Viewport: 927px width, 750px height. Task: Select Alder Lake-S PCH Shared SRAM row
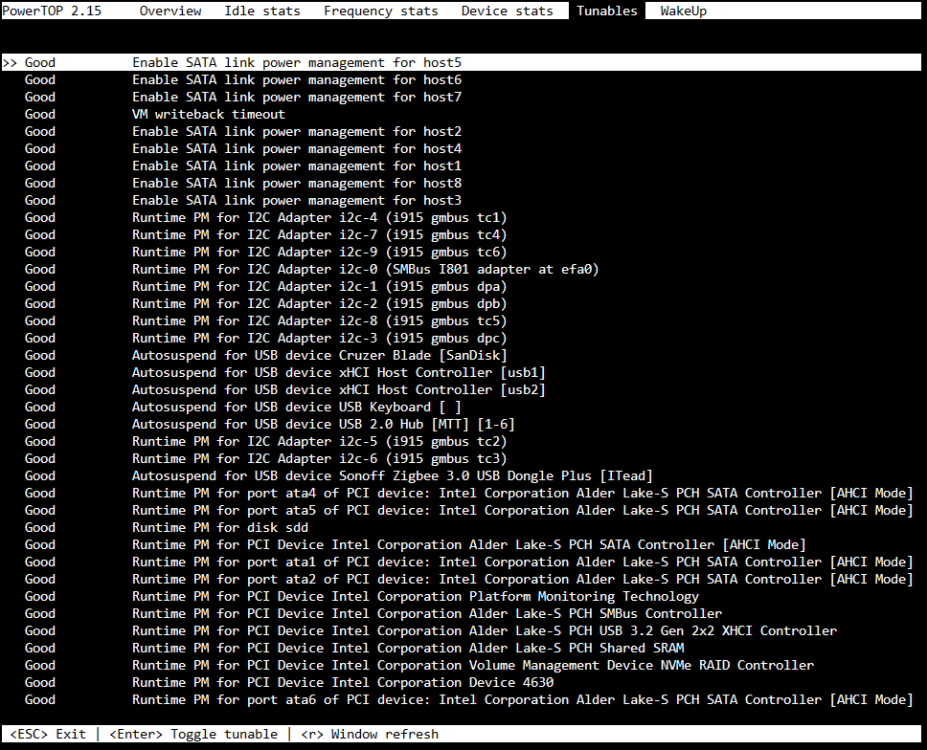461,648
